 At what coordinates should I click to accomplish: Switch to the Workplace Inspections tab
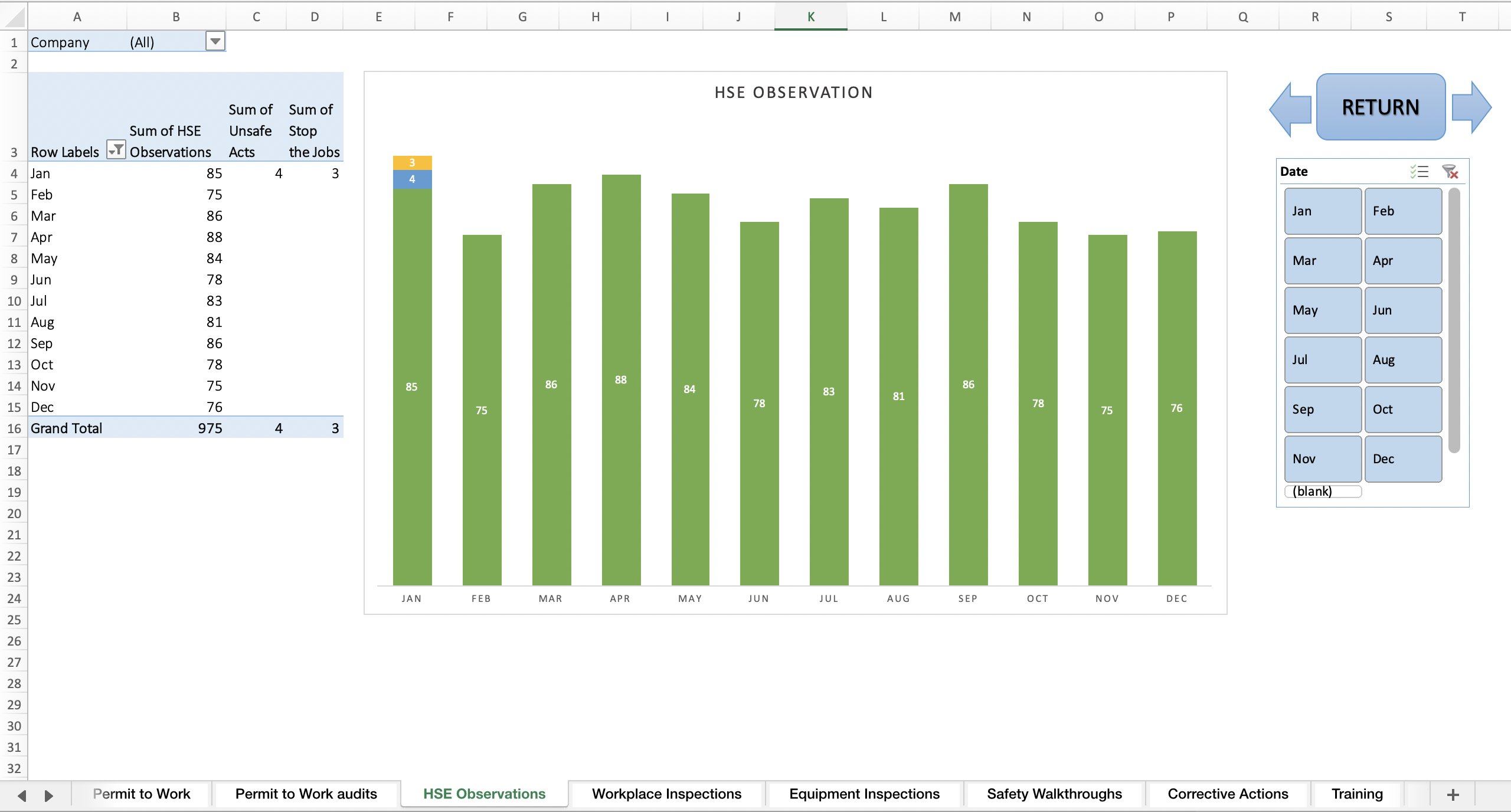(666, 794)
